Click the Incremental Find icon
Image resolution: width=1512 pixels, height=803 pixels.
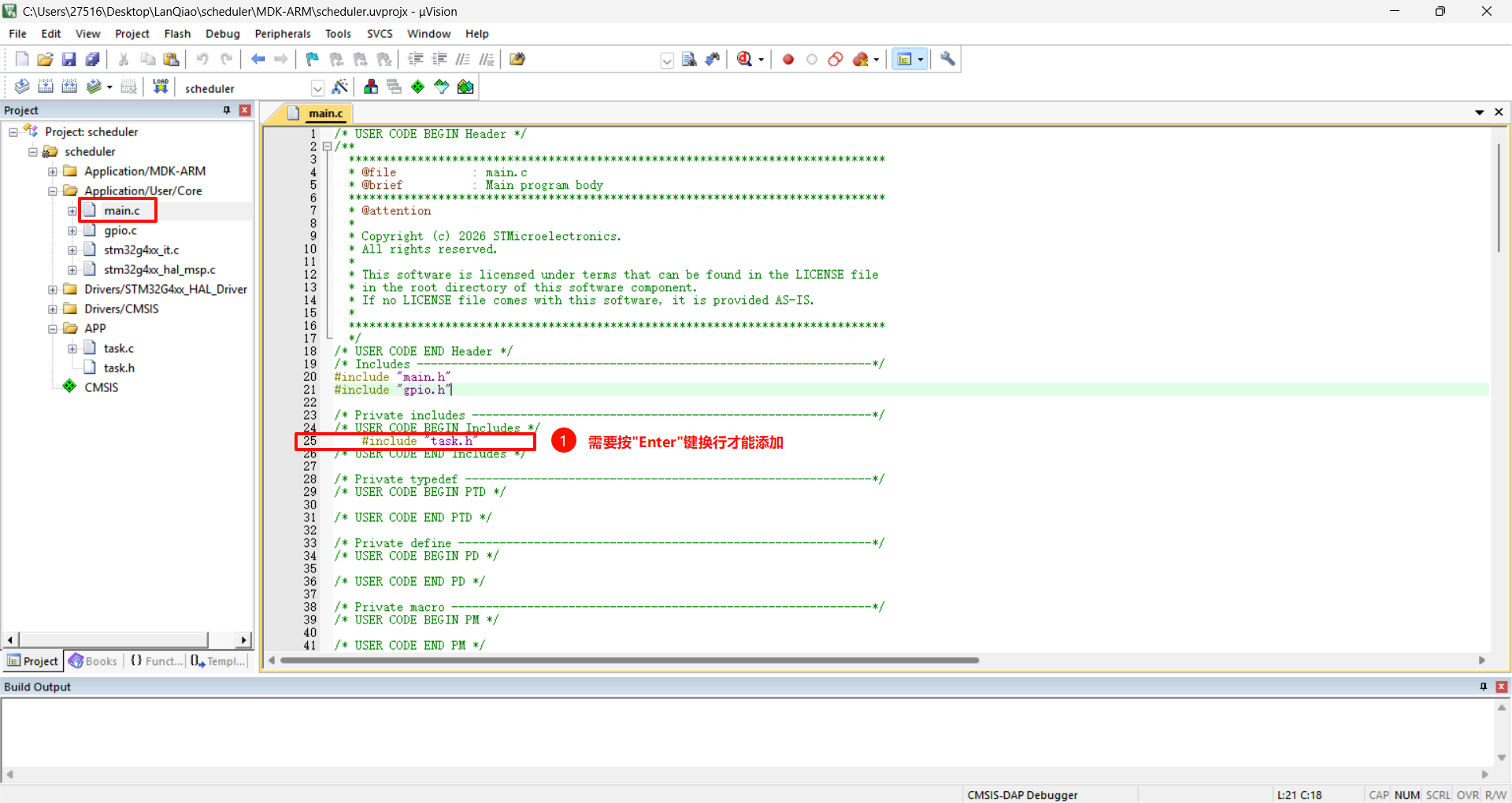point(713,59)
